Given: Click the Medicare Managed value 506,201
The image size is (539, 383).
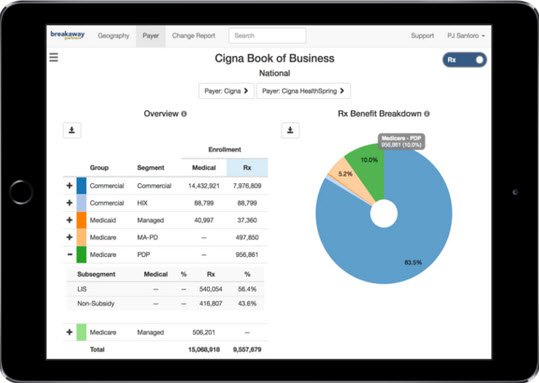Looking at the screenshot, I should [204, 332].
